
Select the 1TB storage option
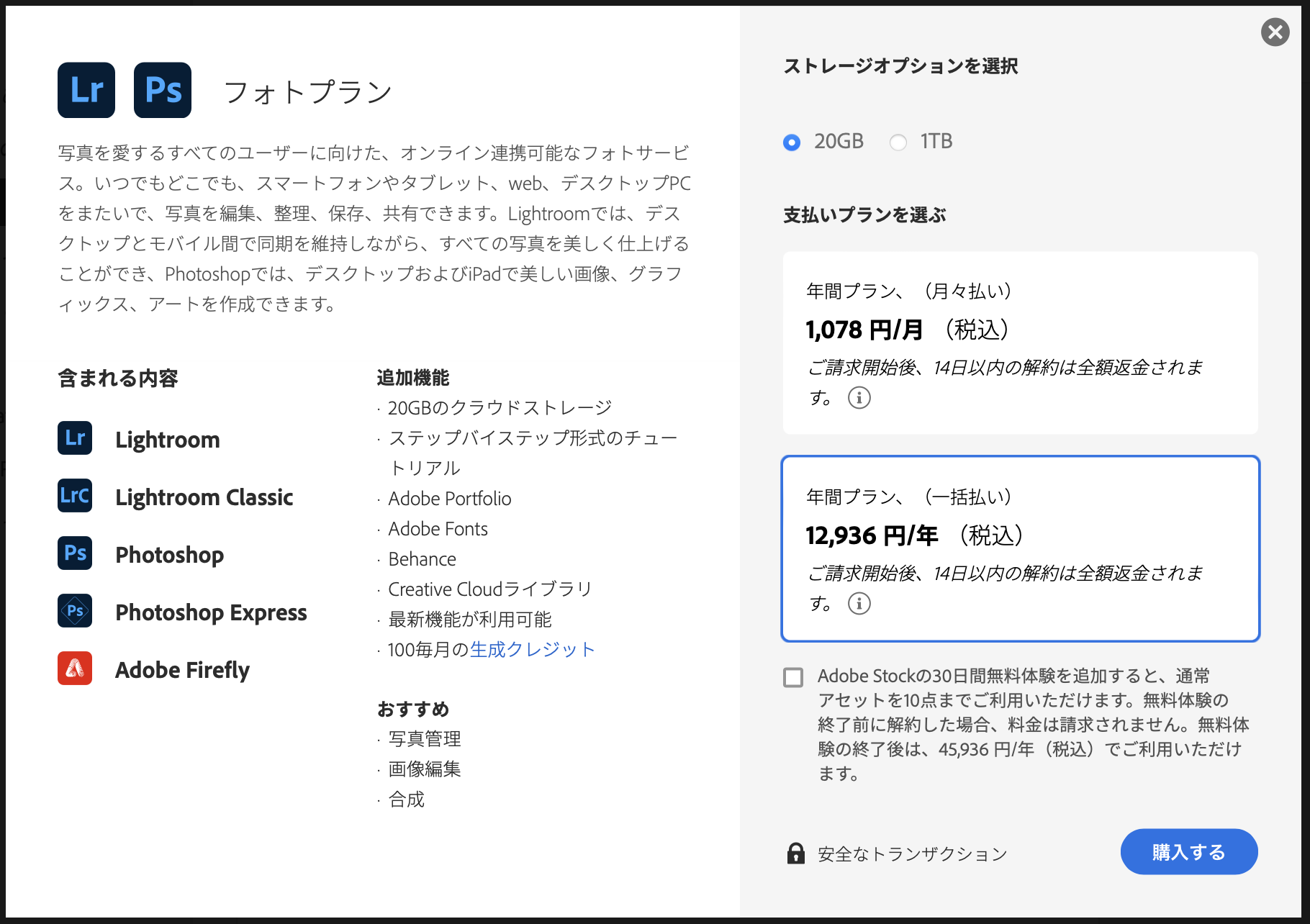[x=898, y=142]
